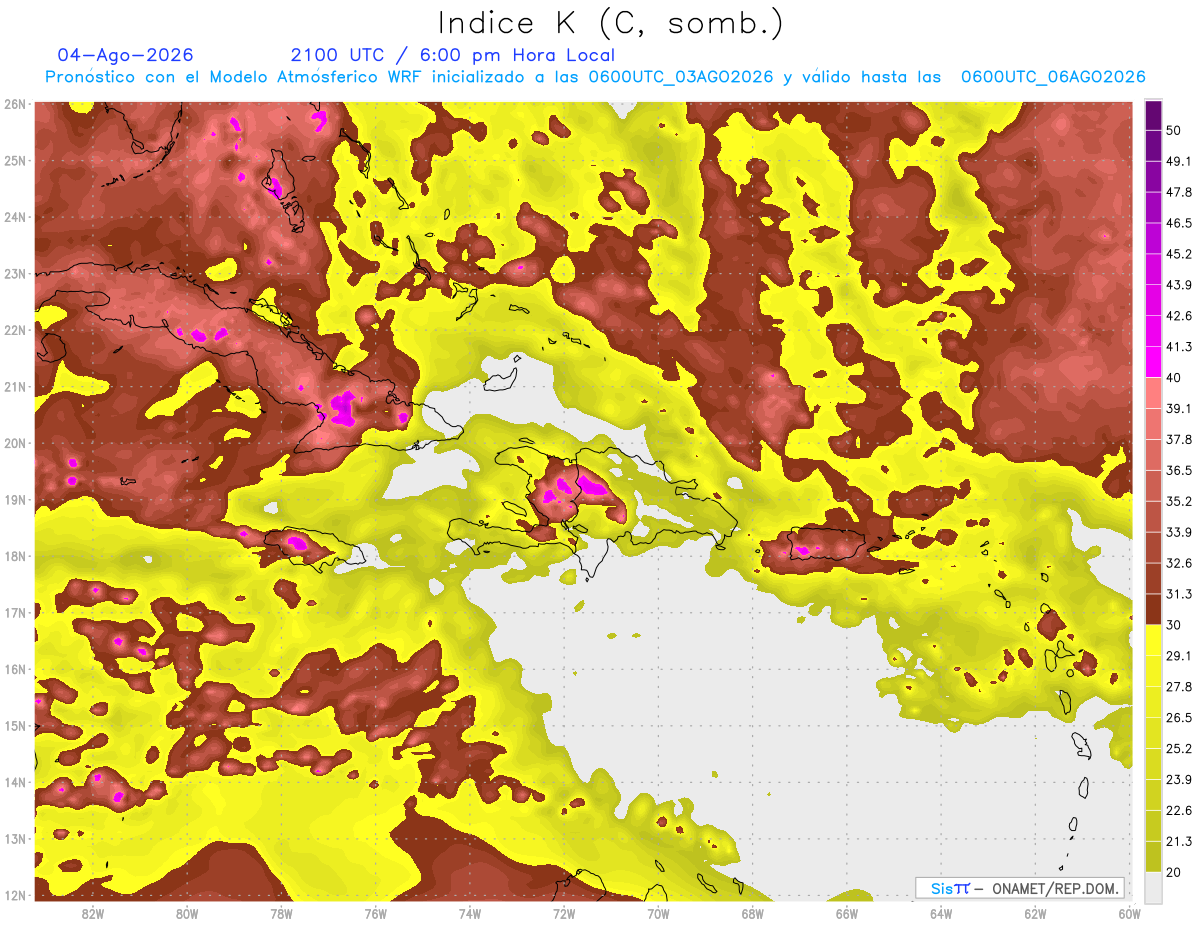Click the colorbar label "37.8"

coord(1179,439)
